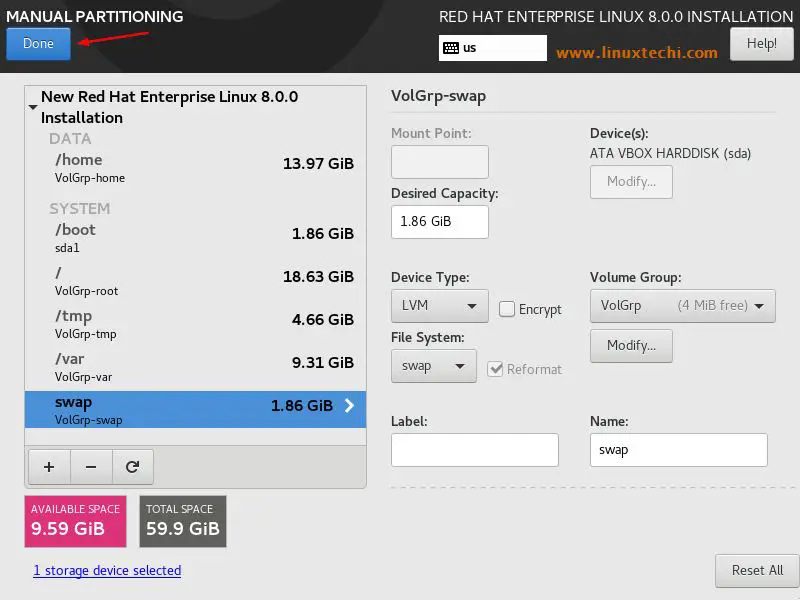Click the ATA VBOX HARDDISK (sda) device text
Image resolution: width=800 pixels, height=600 pixels.
(x=670, y=154)
